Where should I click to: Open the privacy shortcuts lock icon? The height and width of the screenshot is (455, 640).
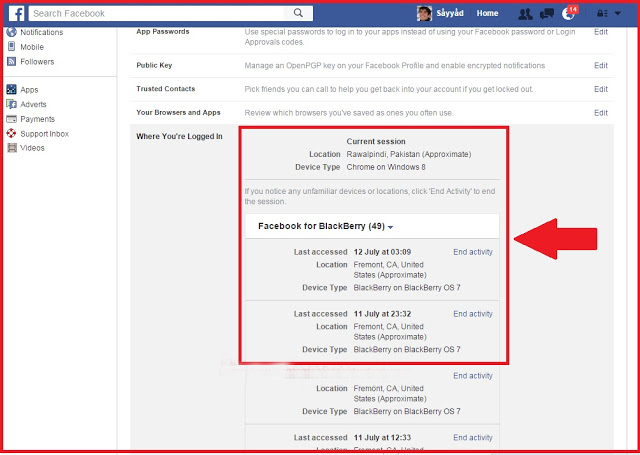(x=602, y=13)
